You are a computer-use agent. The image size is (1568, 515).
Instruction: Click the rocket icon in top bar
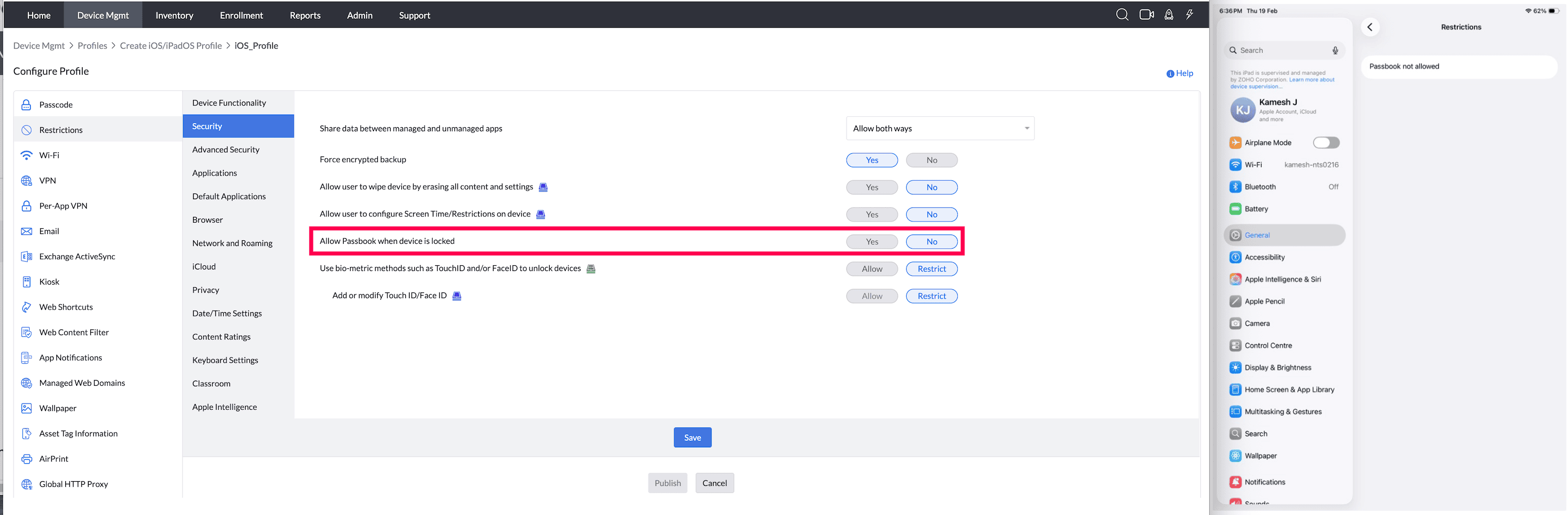tap(1168, 15)
